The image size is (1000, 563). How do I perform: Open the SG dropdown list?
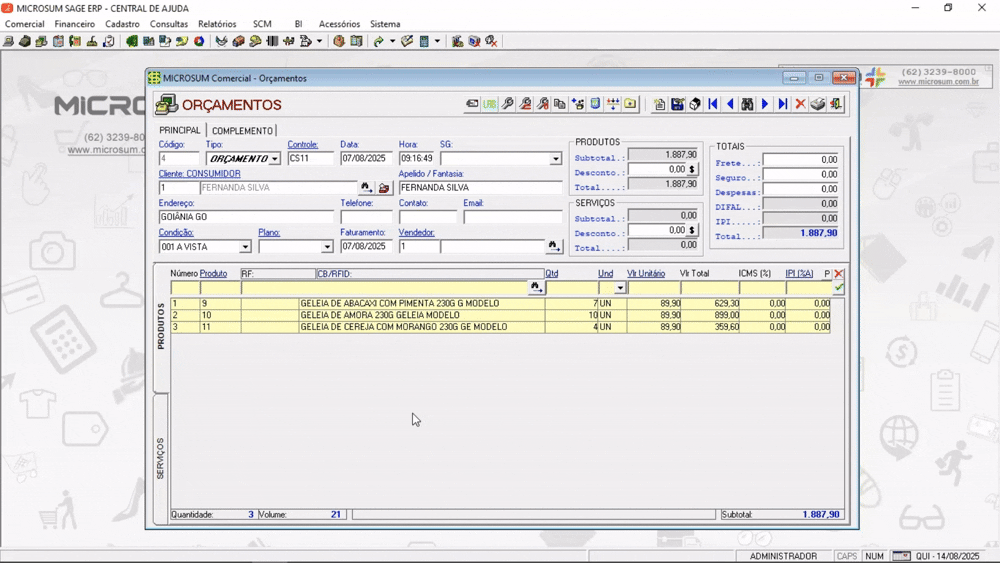click(555, 159)
